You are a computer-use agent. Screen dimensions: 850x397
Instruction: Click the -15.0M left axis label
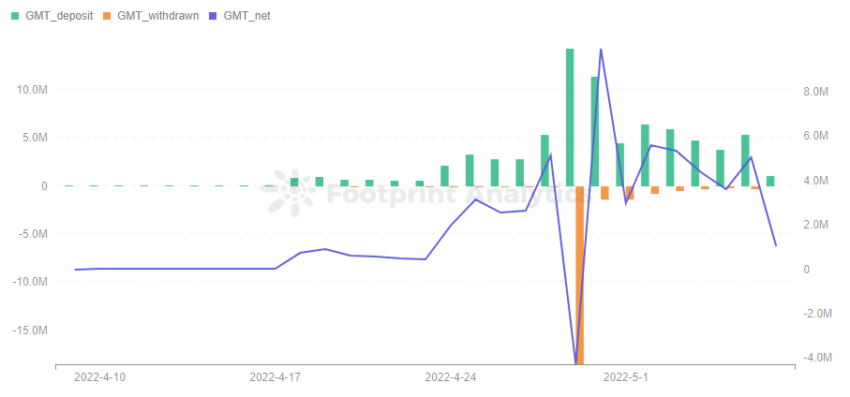[33, 330]
